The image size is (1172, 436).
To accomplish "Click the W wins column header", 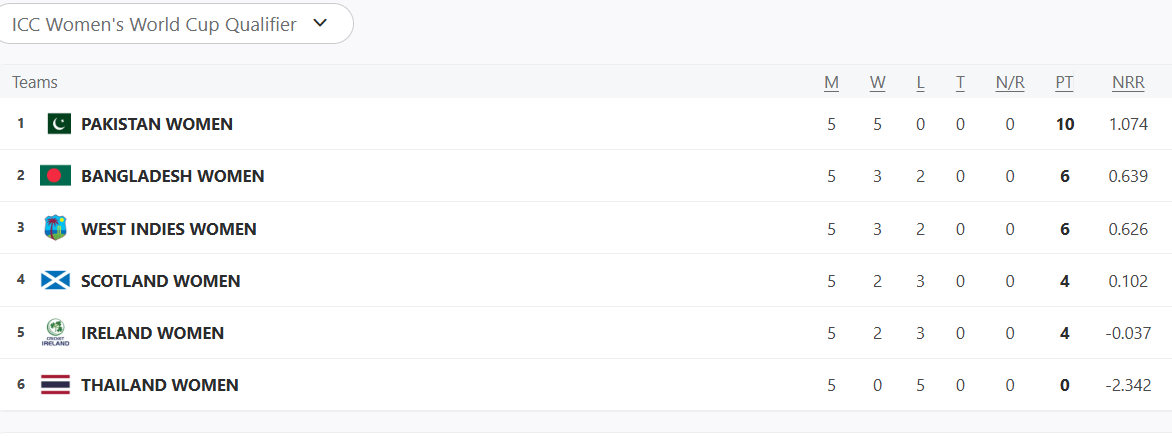I will tap(878, 83).
